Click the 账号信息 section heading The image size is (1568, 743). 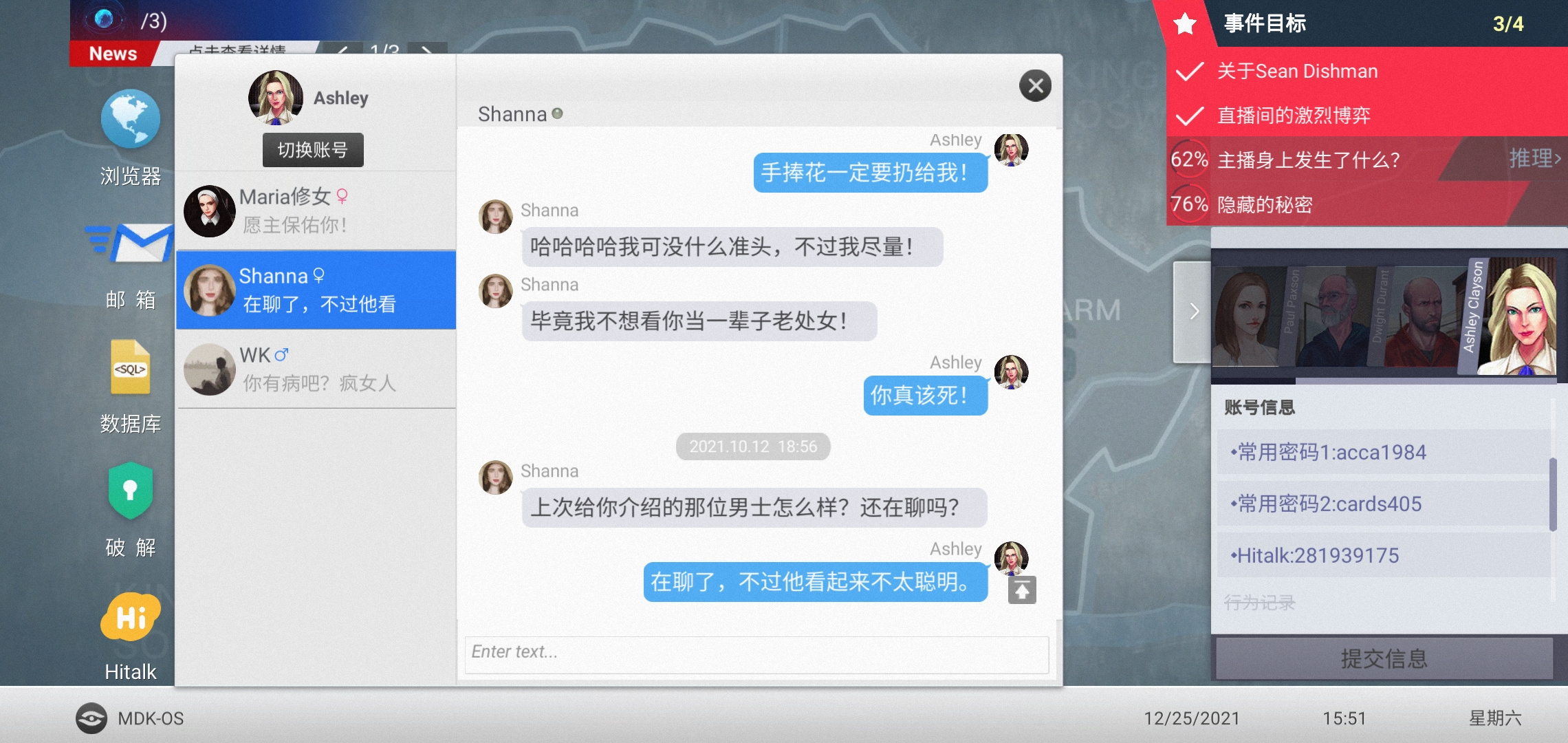1259,407
